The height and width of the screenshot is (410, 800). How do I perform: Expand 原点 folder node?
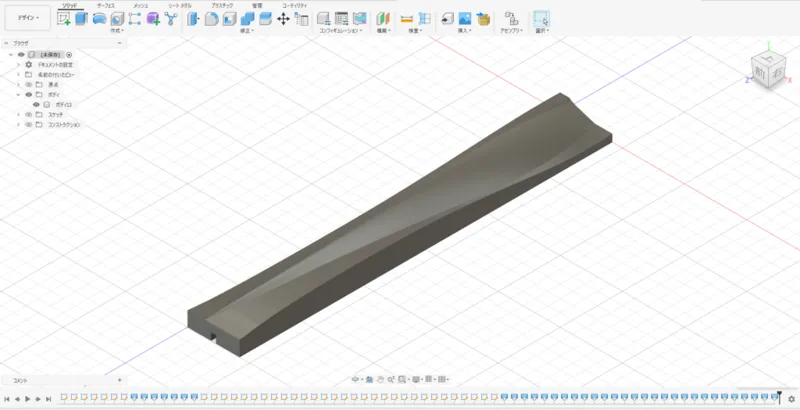tap(18, 85)
